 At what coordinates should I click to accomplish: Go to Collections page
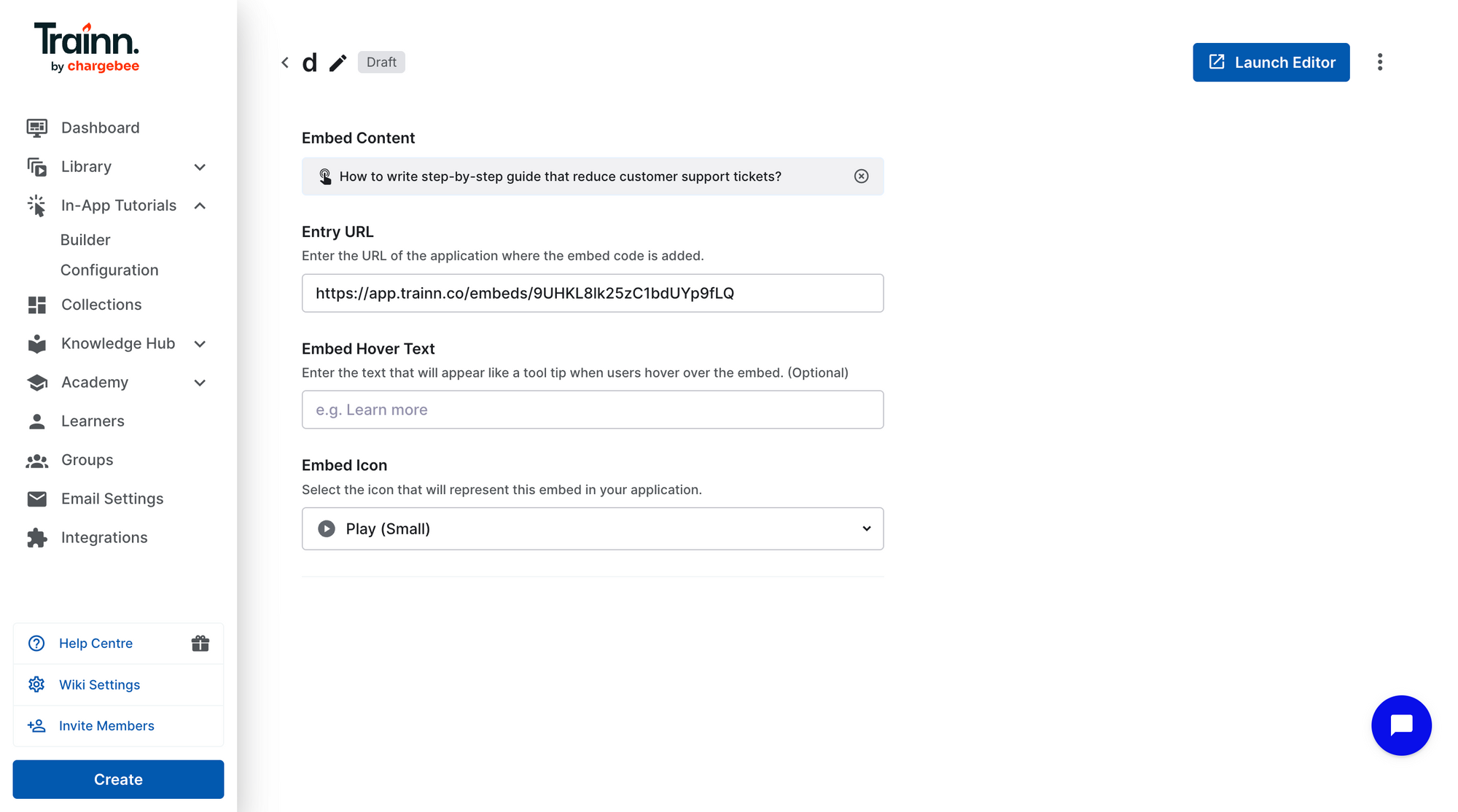point(101,305)
